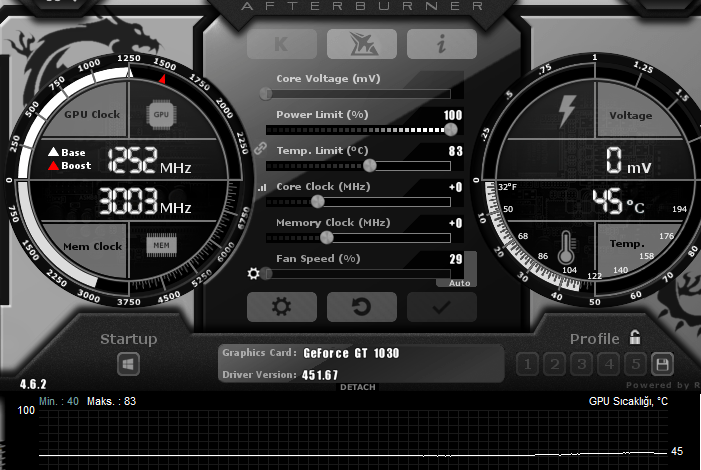Image resolution: width=701 pixels, height=470 pixels.
Task: Click the Fan Speed value 29
Action: [456, 259]
